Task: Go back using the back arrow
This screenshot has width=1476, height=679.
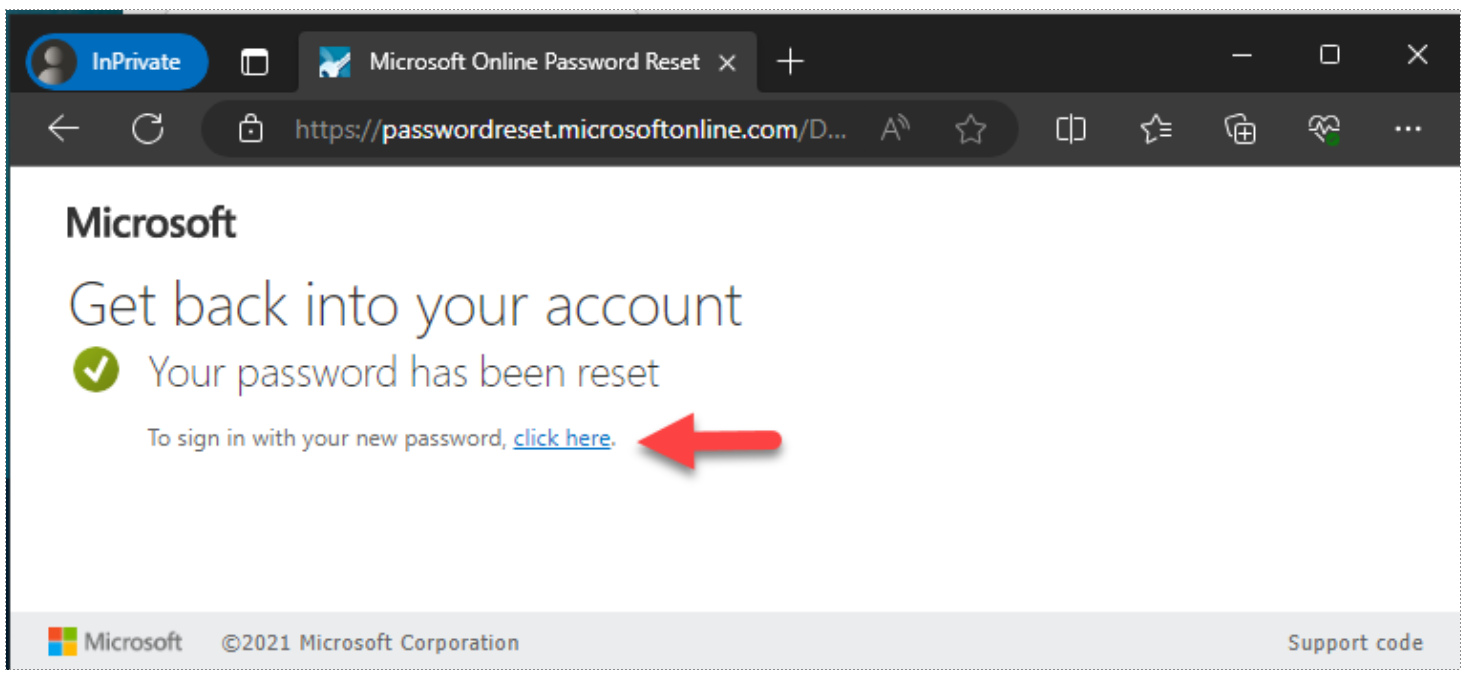Action: (x=64, y=129)
